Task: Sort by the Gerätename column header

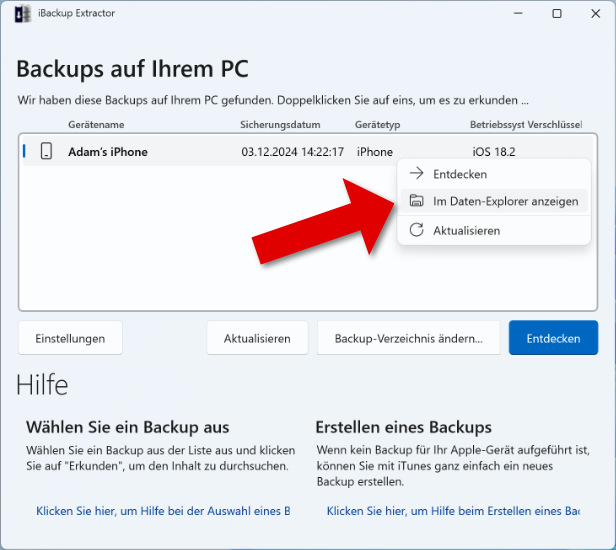Action: point(96,125)
